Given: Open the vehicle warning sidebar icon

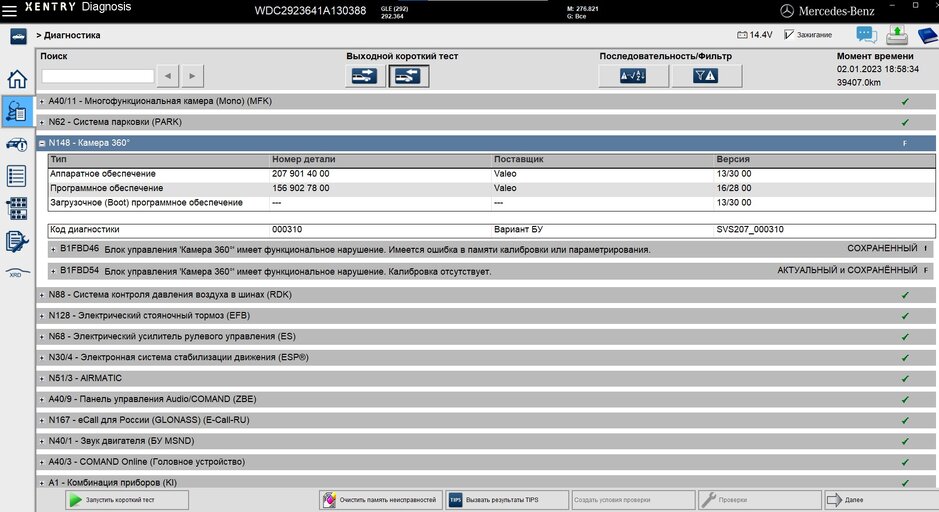Looking at the screenshot, I should (17, 144).
